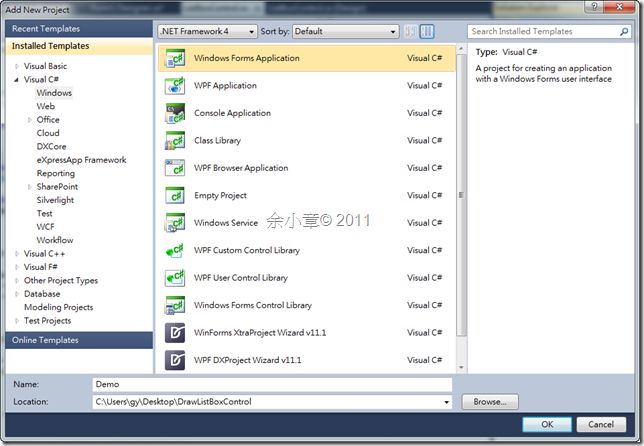
Task: Expand the Visual F# node
Action: (17, 267)
